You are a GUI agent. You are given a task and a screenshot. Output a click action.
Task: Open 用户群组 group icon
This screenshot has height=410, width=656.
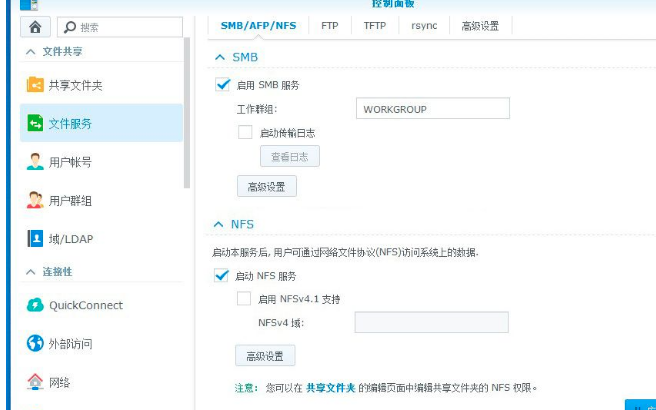pyautogui.click(x=35, y=200)
